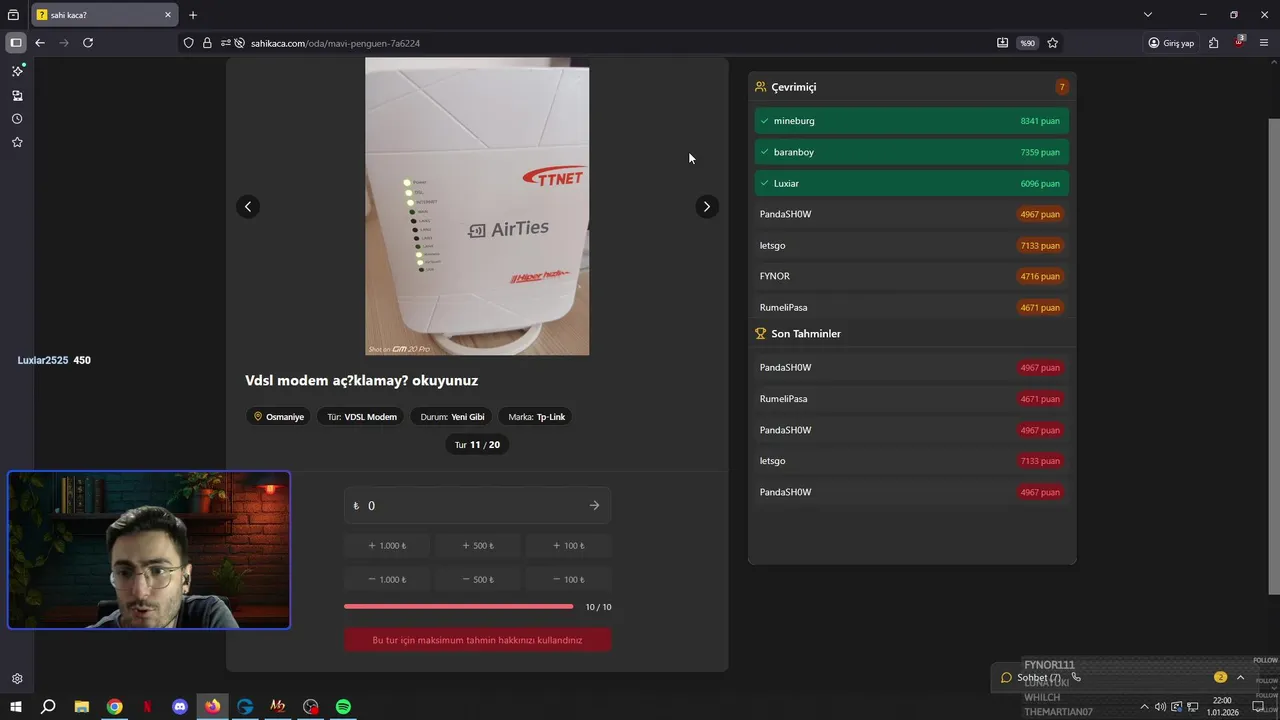Click the guess attempts progress bar
Image resolution: width=1280 pixels, height=720 pixels.
point(459,607)
